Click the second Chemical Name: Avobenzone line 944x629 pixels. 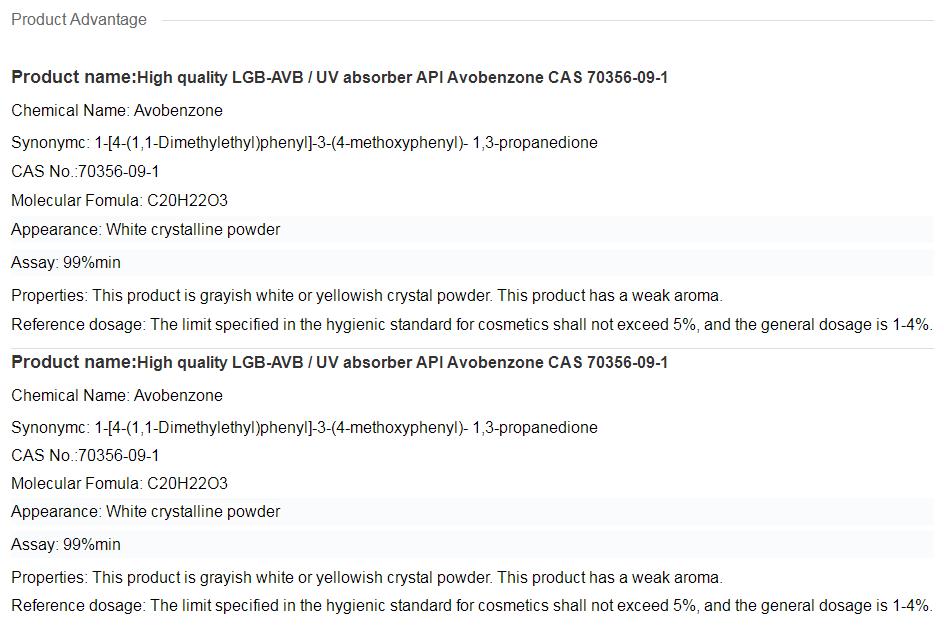pyautogui.click(x=117, y=395)
